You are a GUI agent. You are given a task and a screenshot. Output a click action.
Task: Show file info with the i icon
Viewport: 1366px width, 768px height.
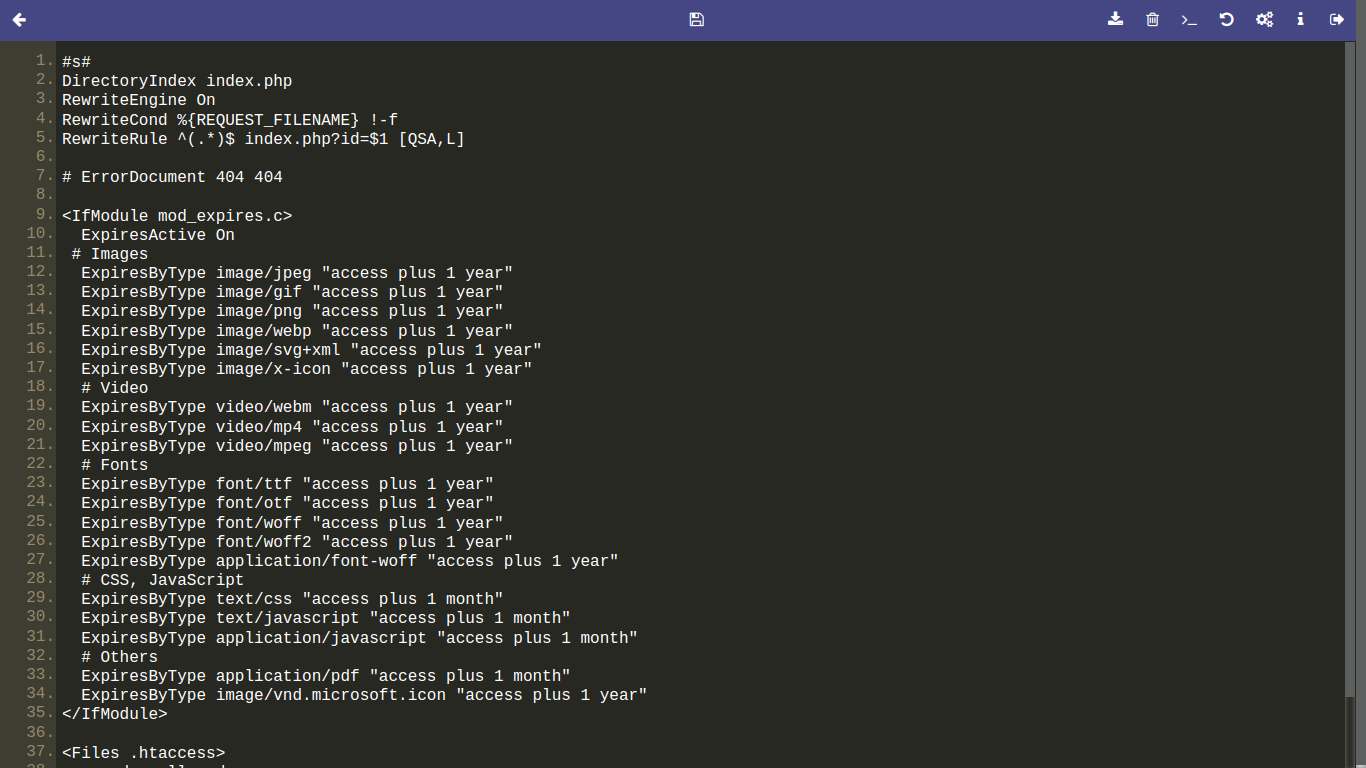[x=1300, y=19]
